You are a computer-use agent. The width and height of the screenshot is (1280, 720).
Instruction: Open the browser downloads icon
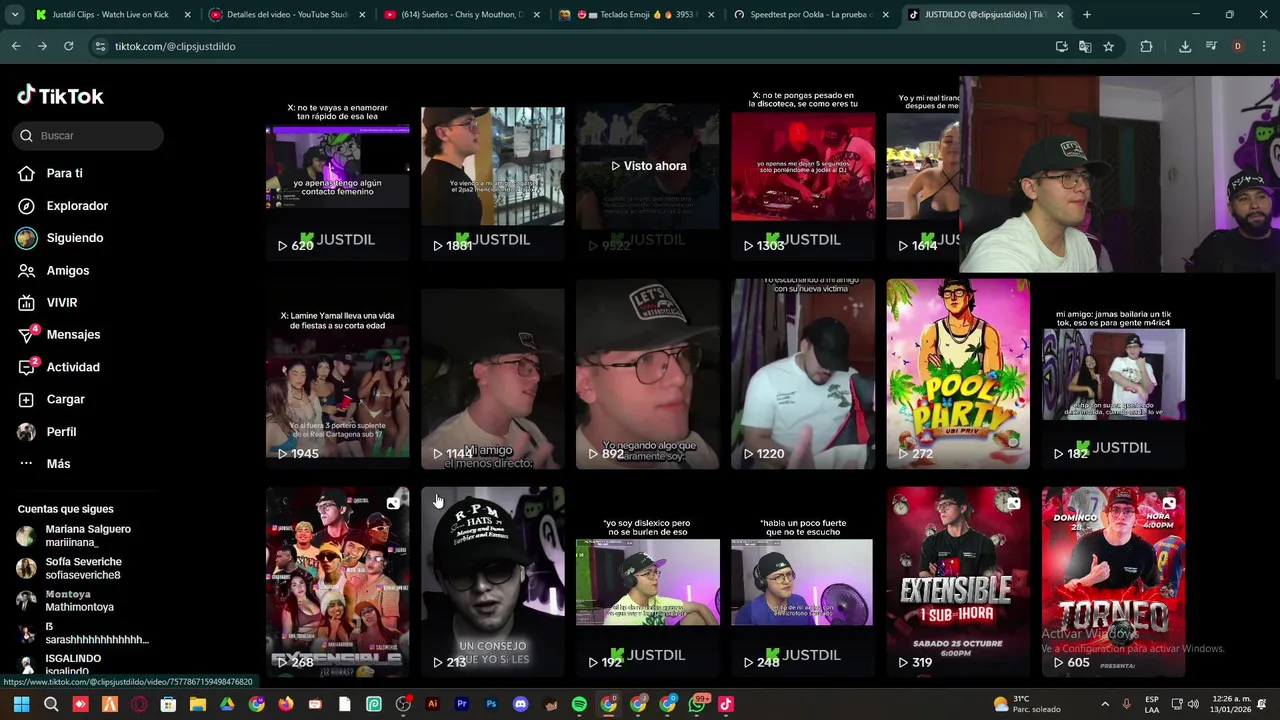(1185, 46)
